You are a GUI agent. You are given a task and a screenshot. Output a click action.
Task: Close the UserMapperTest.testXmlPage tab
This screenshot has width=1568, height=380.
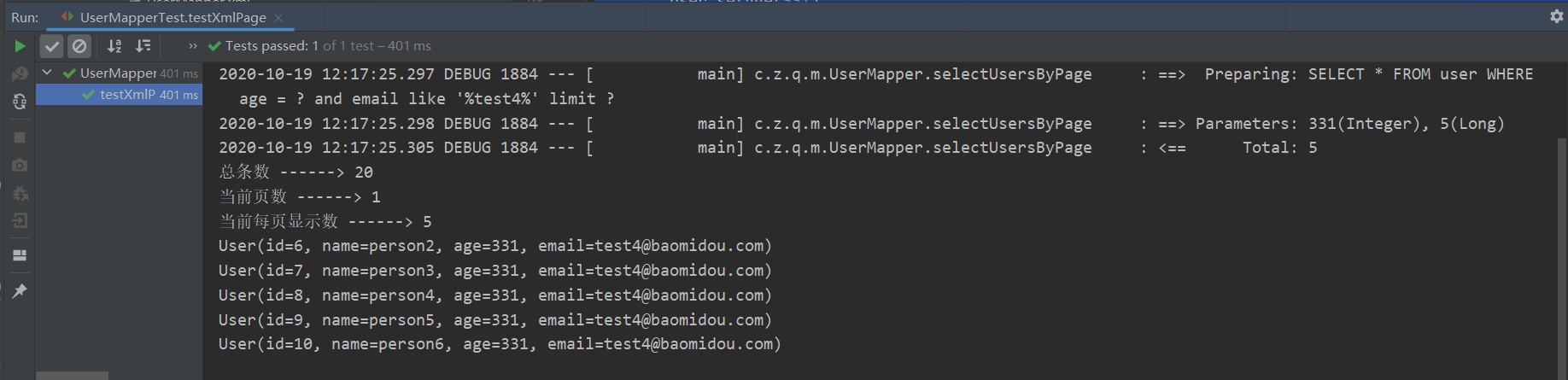click(x=278, y=17)
